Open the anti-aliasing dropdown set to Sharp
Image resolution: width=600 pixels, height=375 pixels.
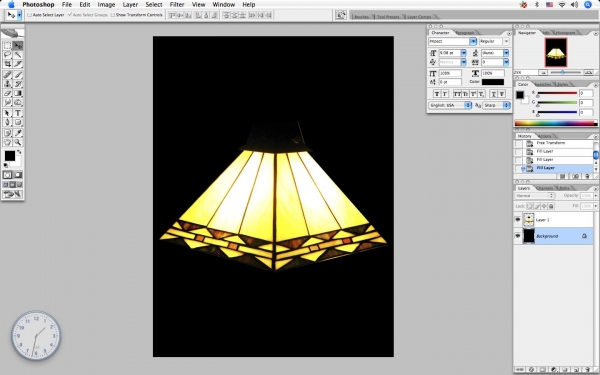point(496,105)
